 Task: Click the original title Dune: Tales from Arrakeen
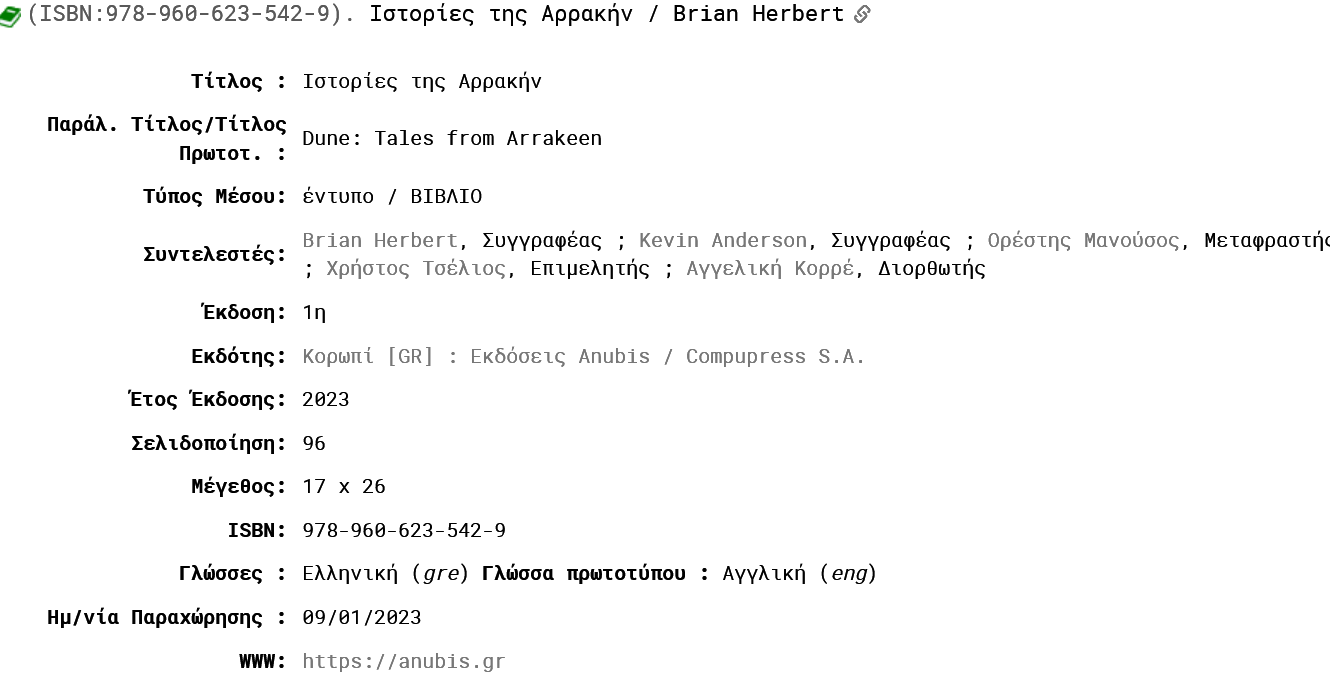tap(452, 138)
